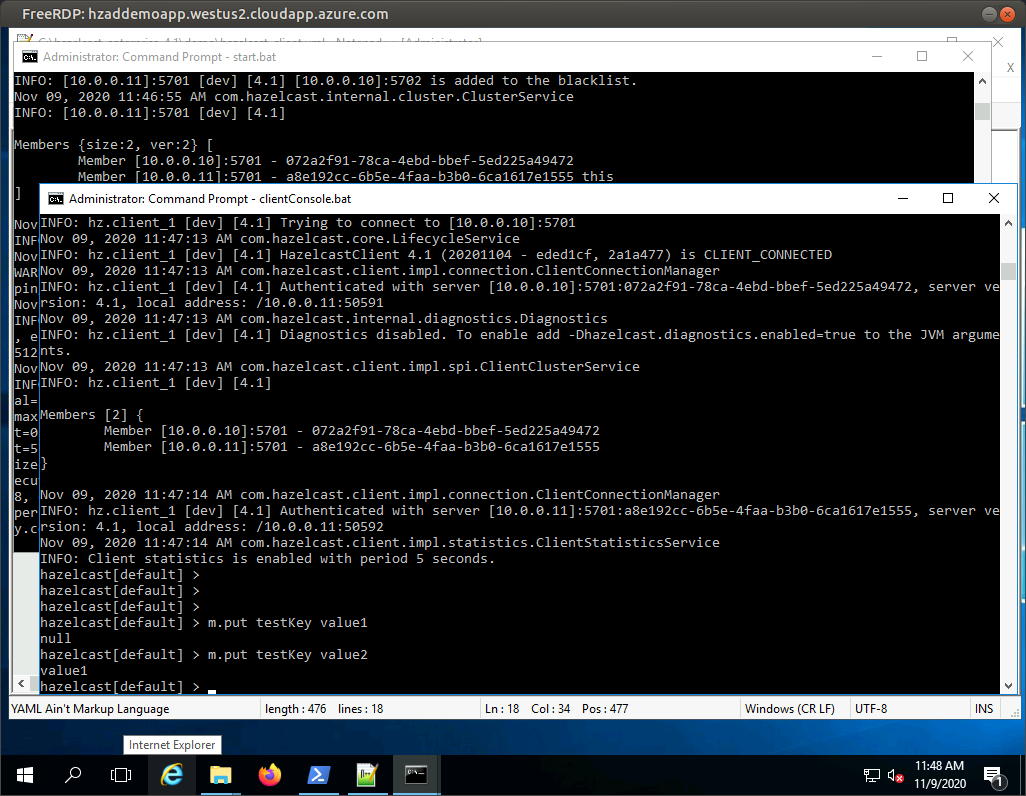Launch Firefox from the taskbar
This screenshot has width=1026, height=796.
[269, 775]
